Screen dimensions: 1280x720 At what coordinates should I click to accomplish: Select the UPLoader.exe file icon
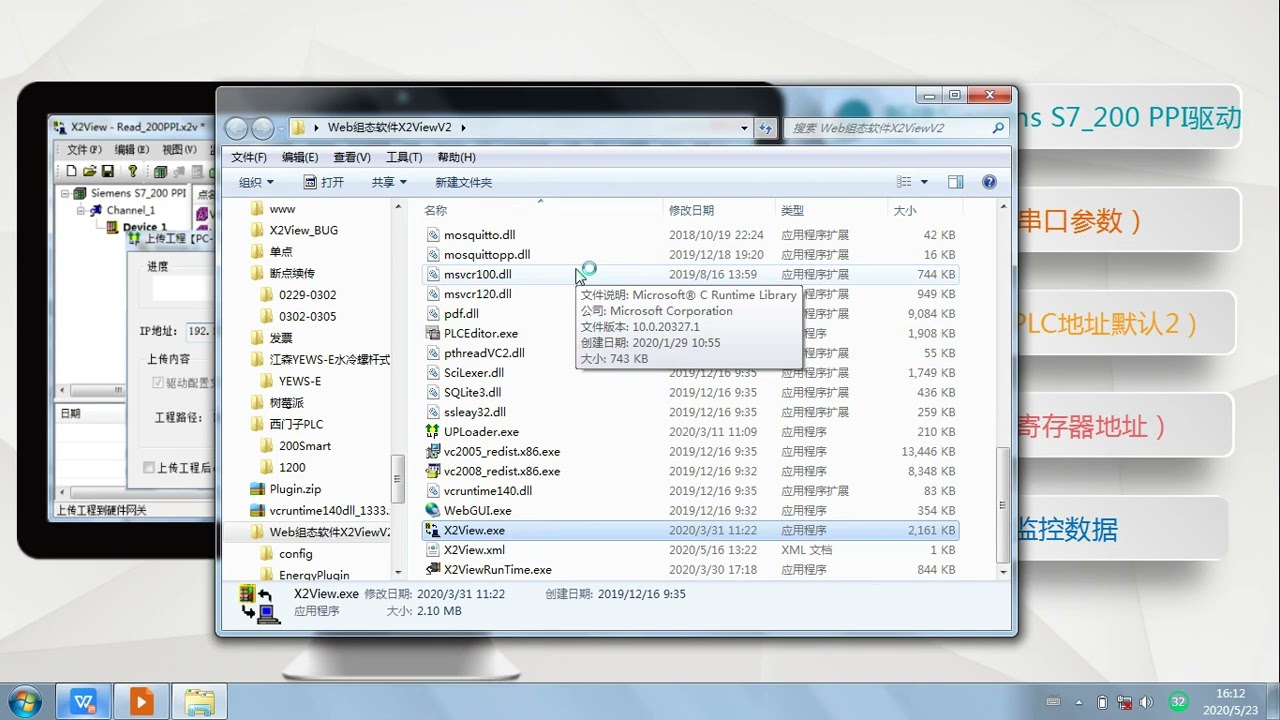[x=433, y=432]
